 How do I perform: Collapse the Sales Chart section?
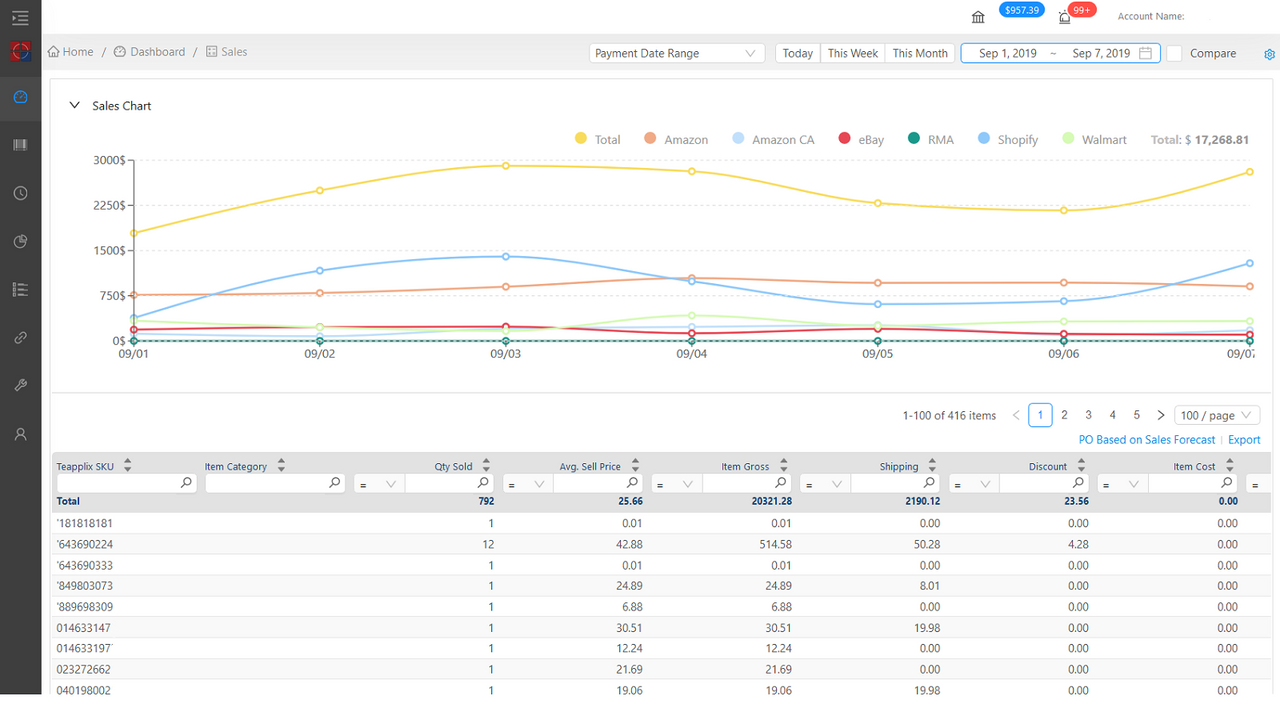pyautogui.click(x=74, y=104)
